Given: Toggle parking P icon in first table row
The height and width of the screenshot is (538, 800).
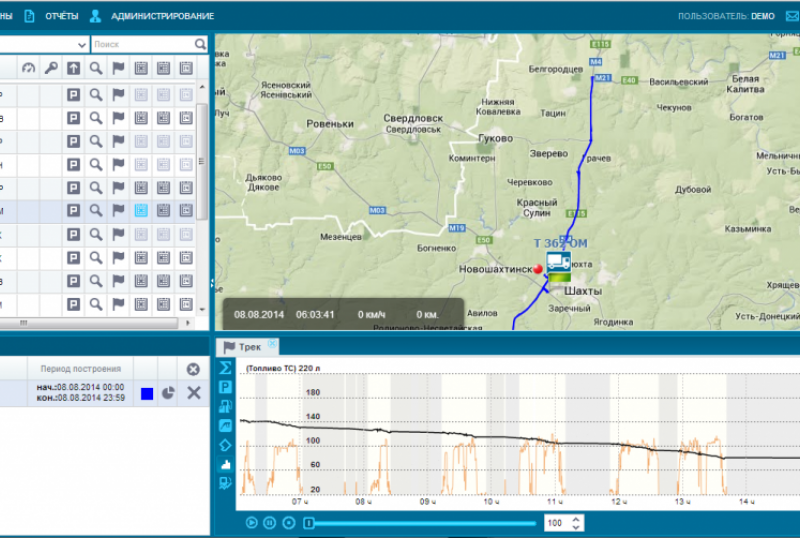Looking at the screenshot, I should click(73, 95).
